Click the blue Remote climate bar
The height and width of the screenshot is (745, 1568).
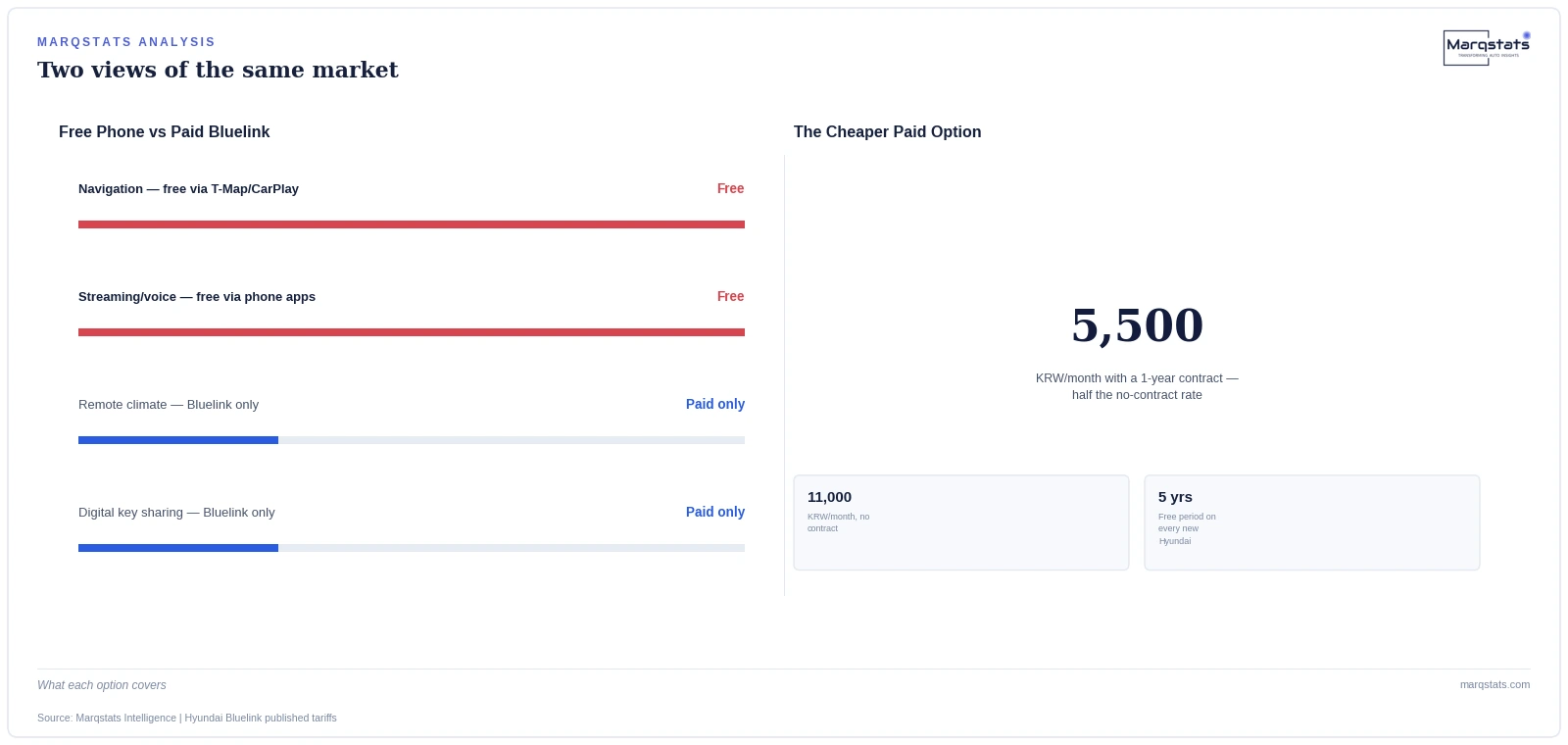click(178, 440)
